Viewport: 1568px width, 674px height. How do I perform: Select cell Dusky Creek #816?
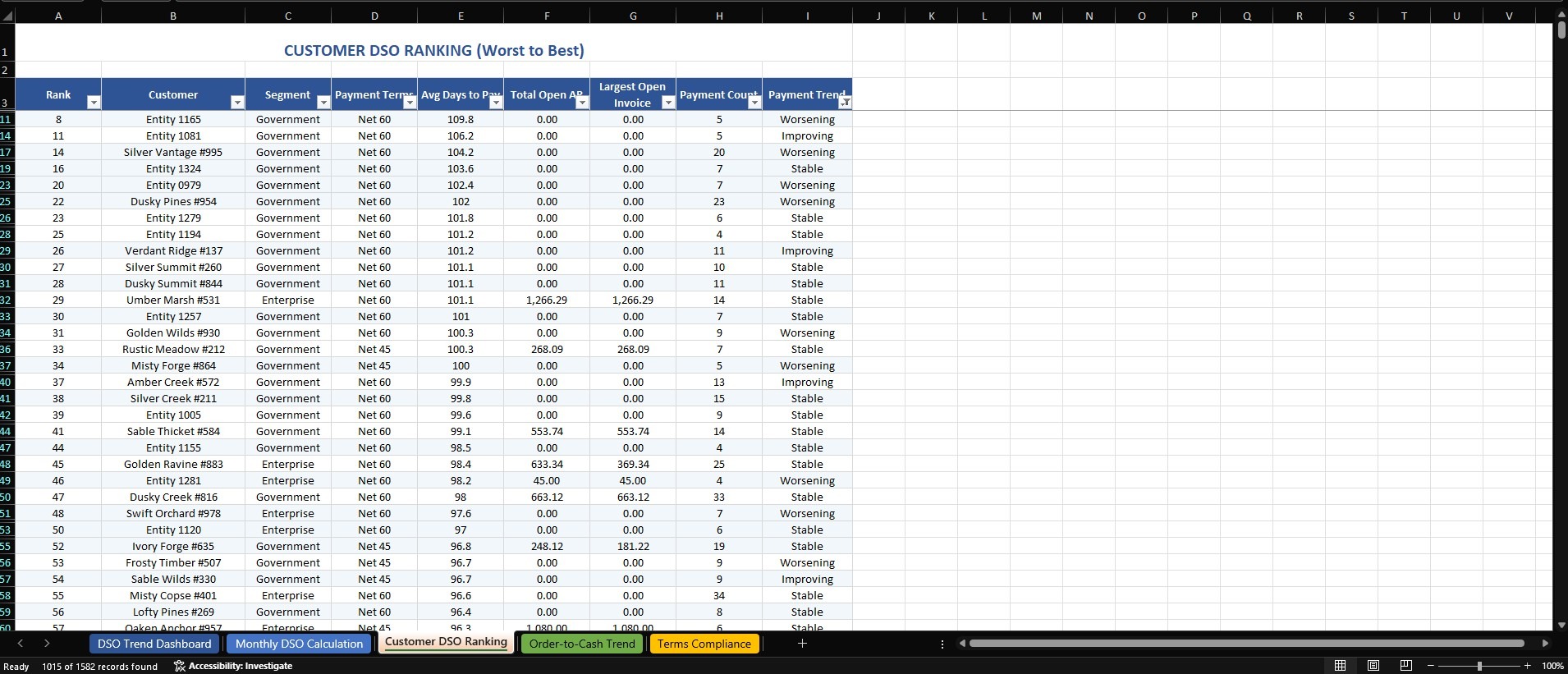tap(173, 497)
